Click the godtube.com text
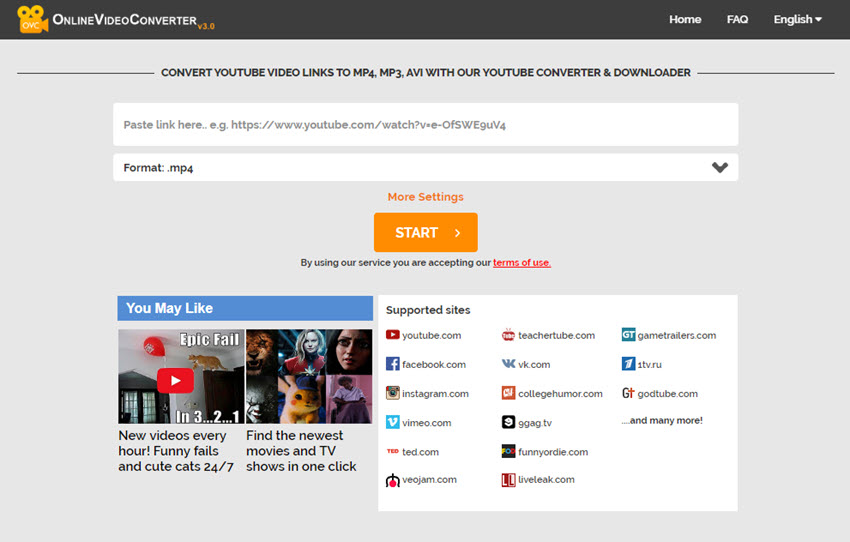Viewport: 850px width, 542px height. tap(667, 393)
